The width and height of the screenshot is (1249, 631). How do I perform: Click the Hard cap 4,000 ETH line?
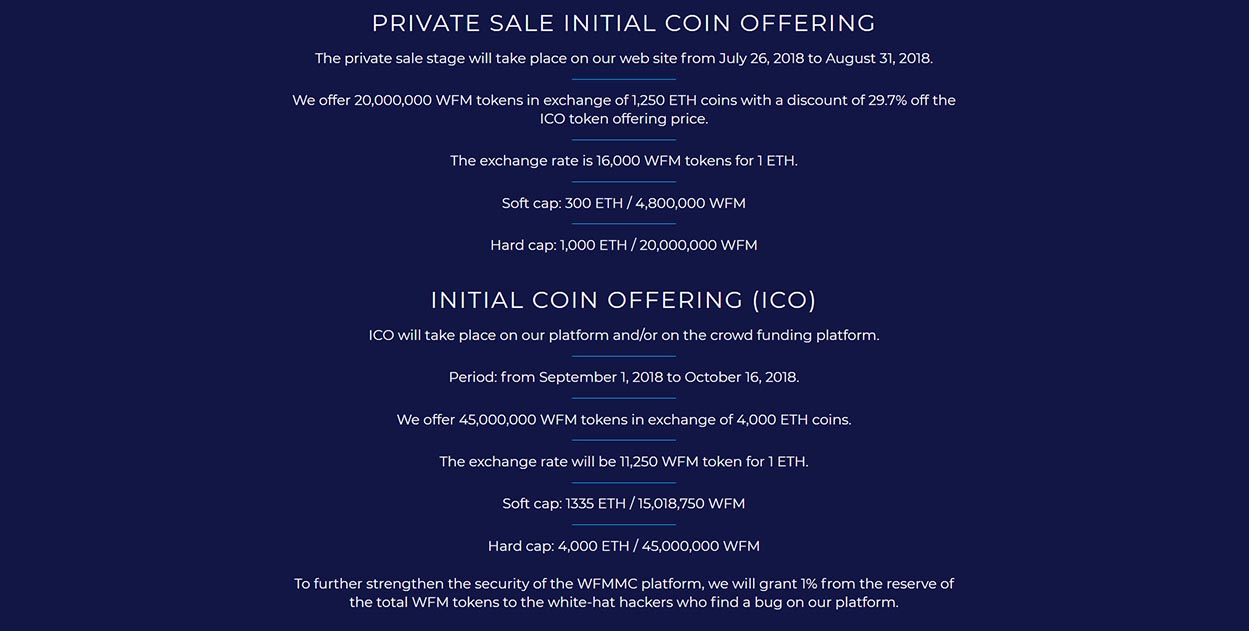click(624, 546)
